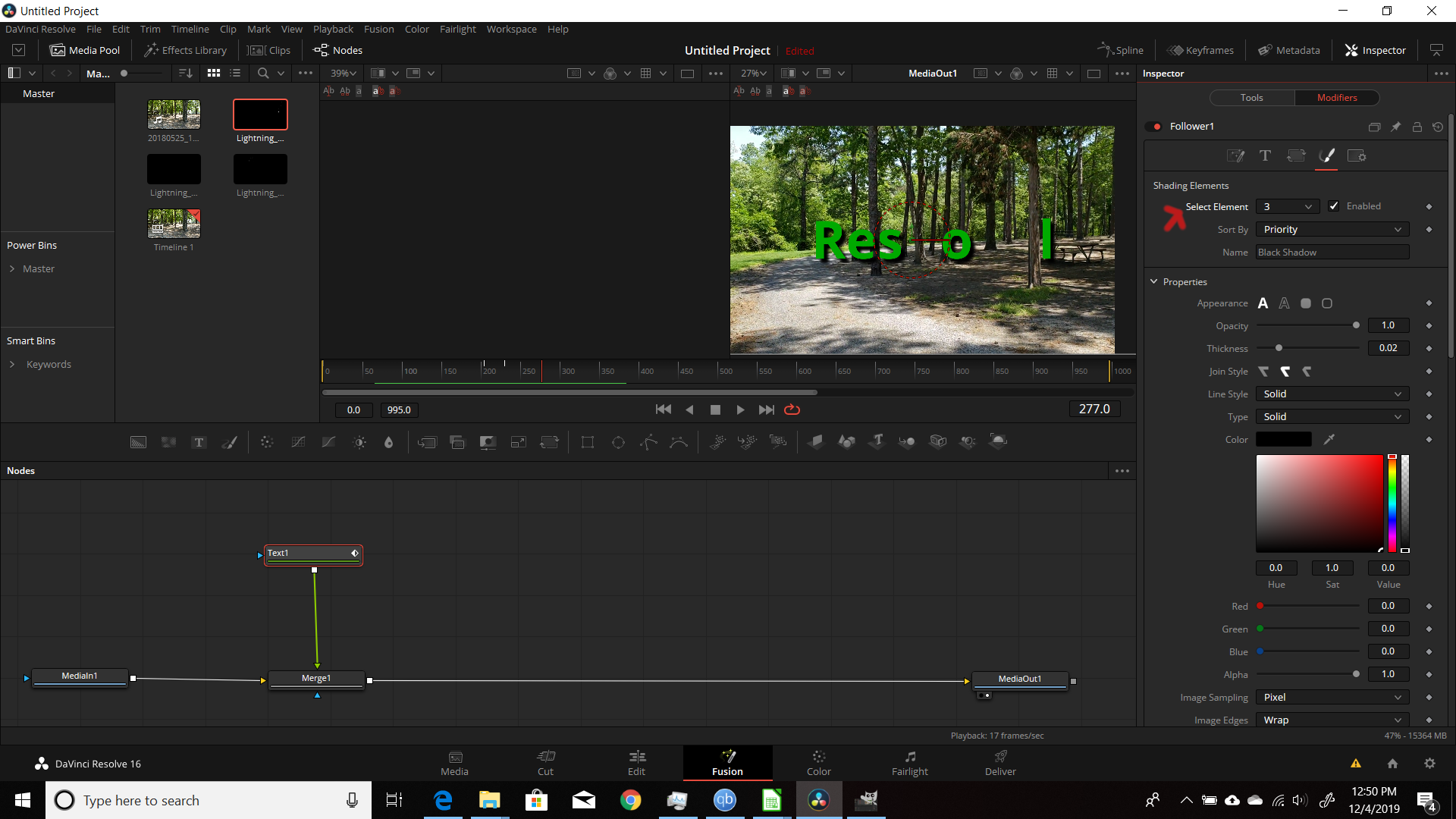
Task: Select the Text Outline appearance option
Action: [x=1284, y=303]
